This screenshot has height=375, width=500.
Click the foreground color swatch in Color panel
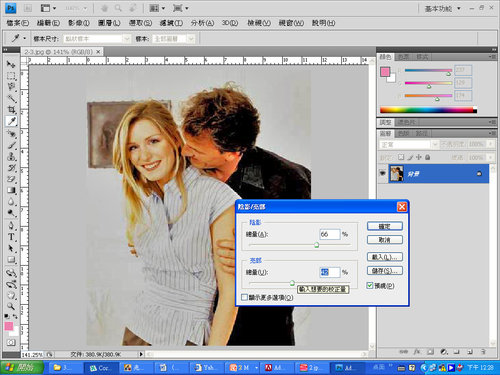pyautogui.click(x=385, y=72)
